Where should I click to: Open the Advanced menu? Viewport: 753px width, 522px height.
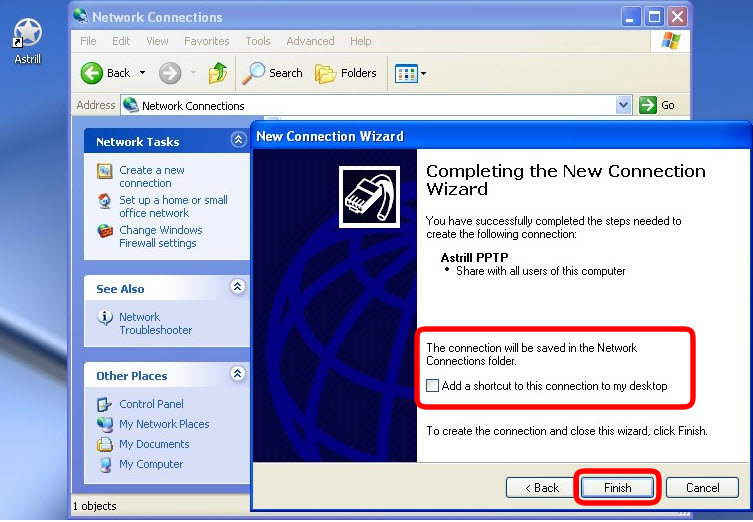pos(310,41)
